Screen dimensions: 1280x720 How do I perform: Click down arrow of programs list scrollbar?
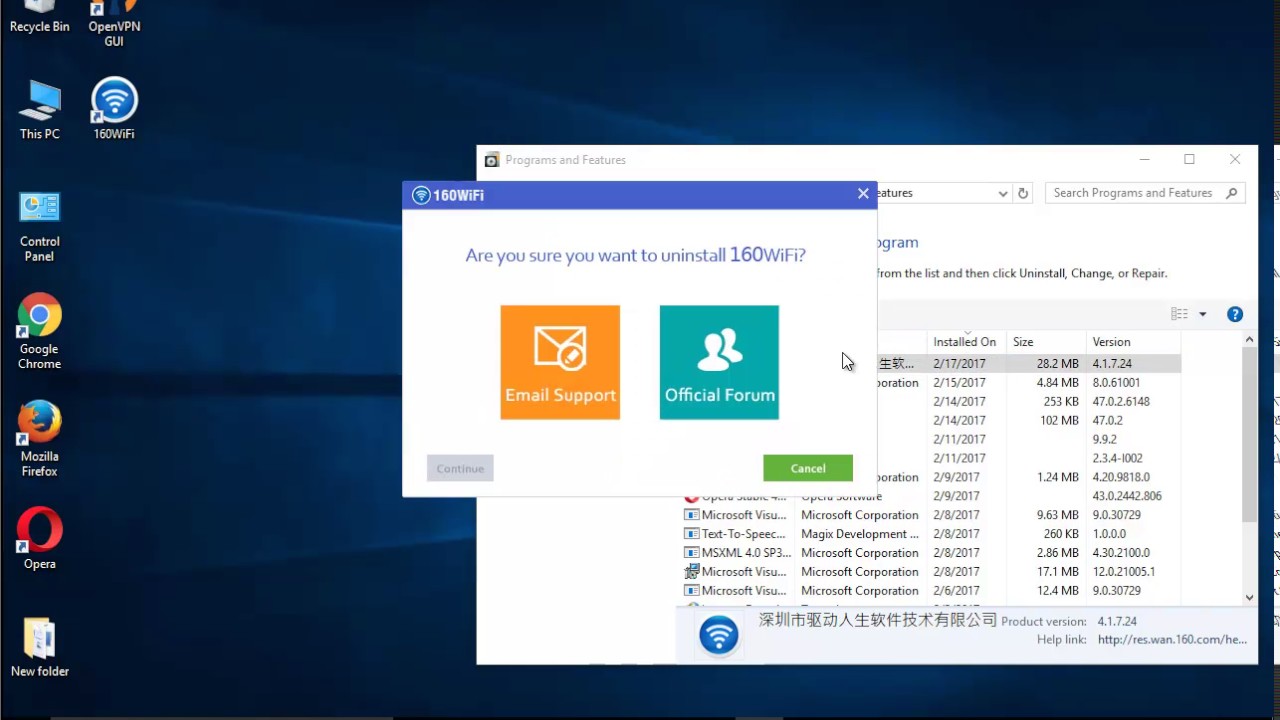[x=1249, y=597]
